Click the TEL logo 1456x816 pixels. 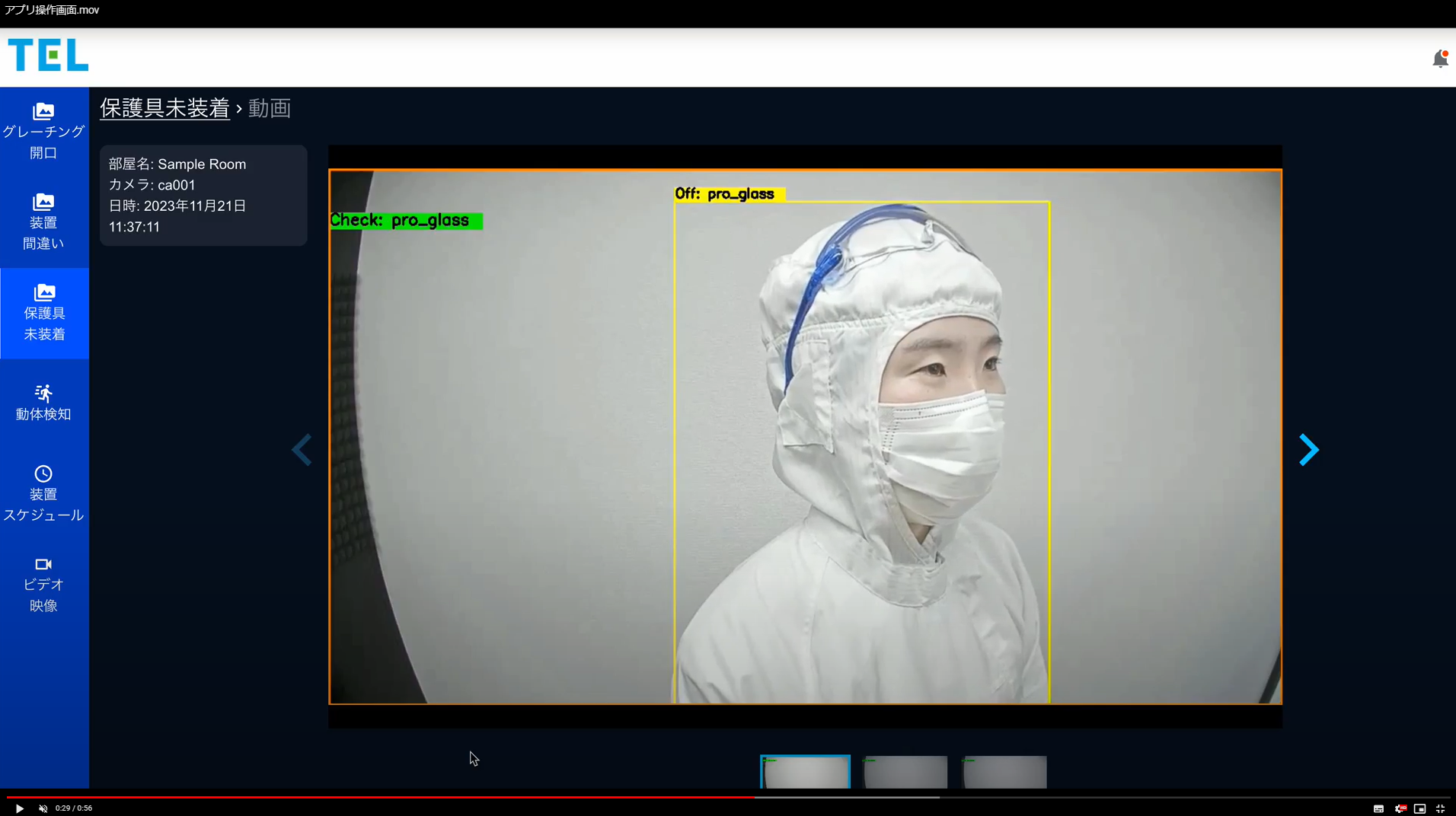(x=48, y=55)
